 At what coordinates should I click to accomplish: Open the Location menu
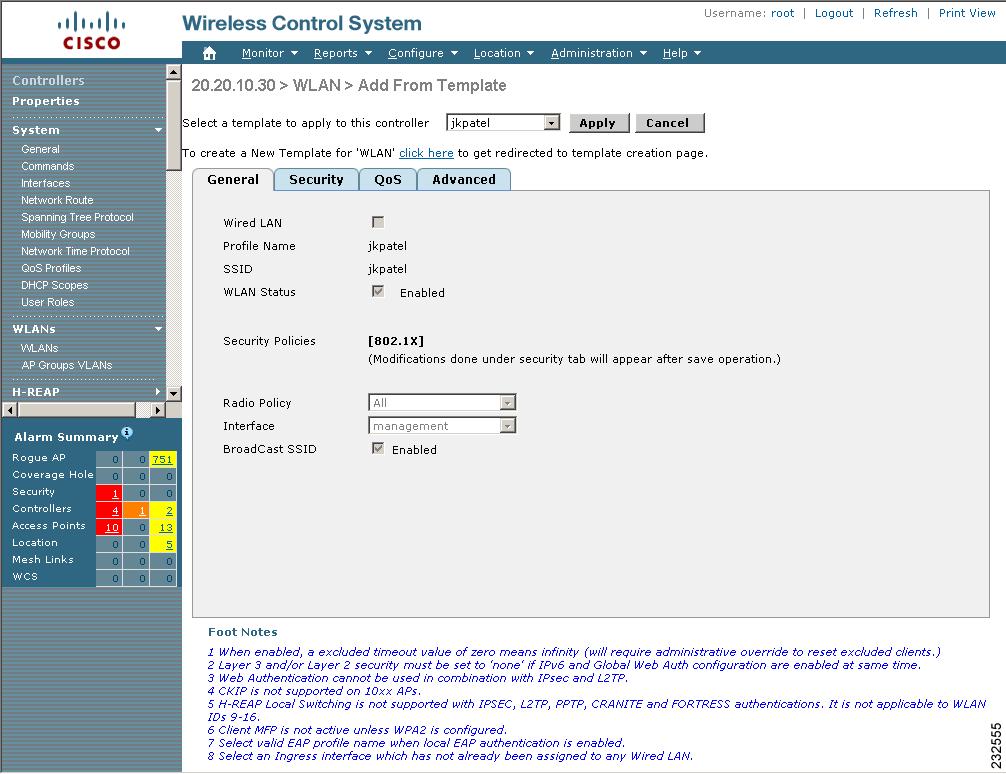click(504, 53)
